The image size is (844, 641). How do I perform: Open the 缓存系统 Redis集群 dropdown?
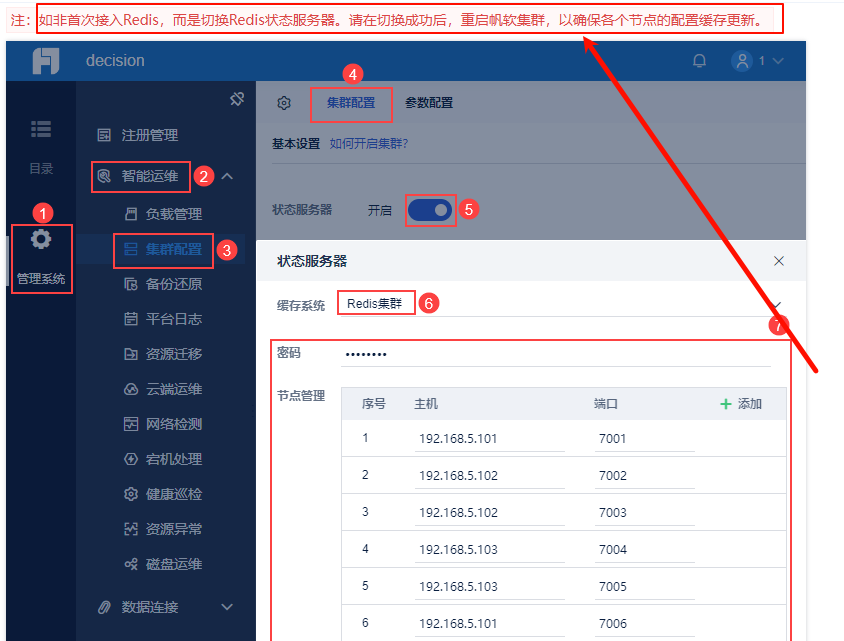point(560,304)
